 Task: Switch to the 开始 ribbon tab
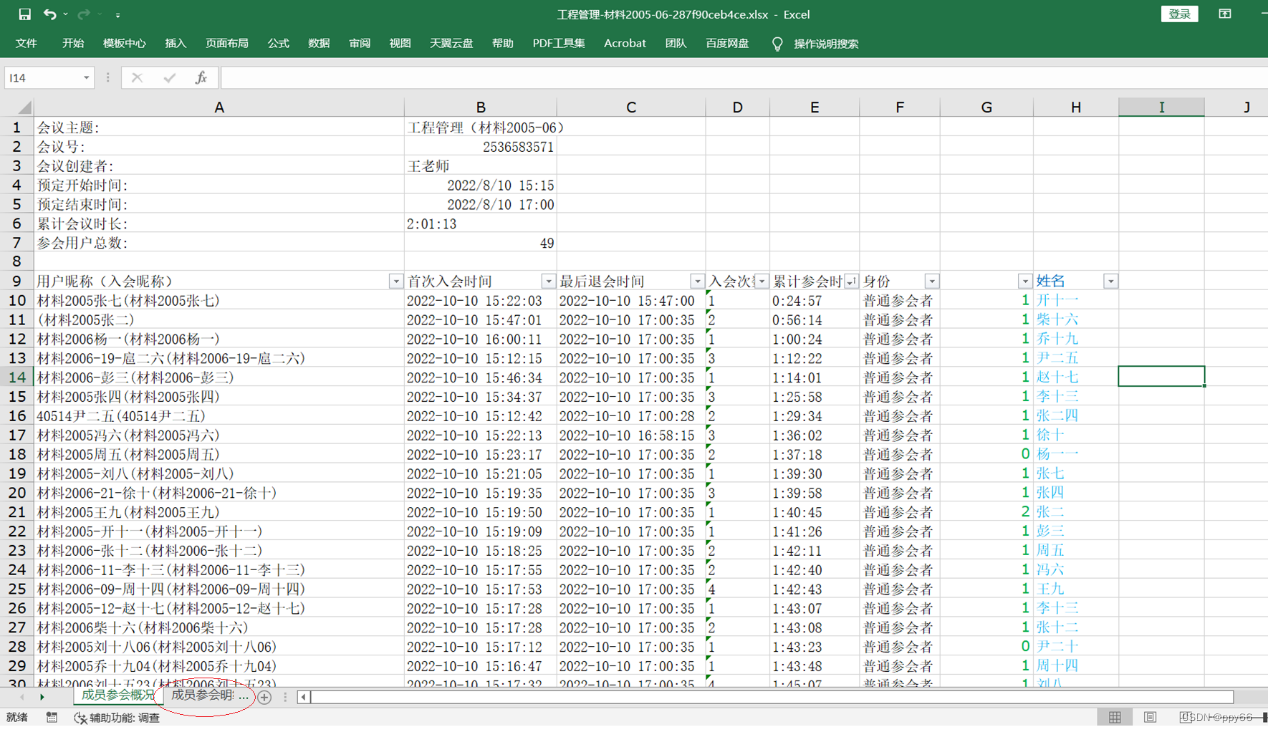73,44
